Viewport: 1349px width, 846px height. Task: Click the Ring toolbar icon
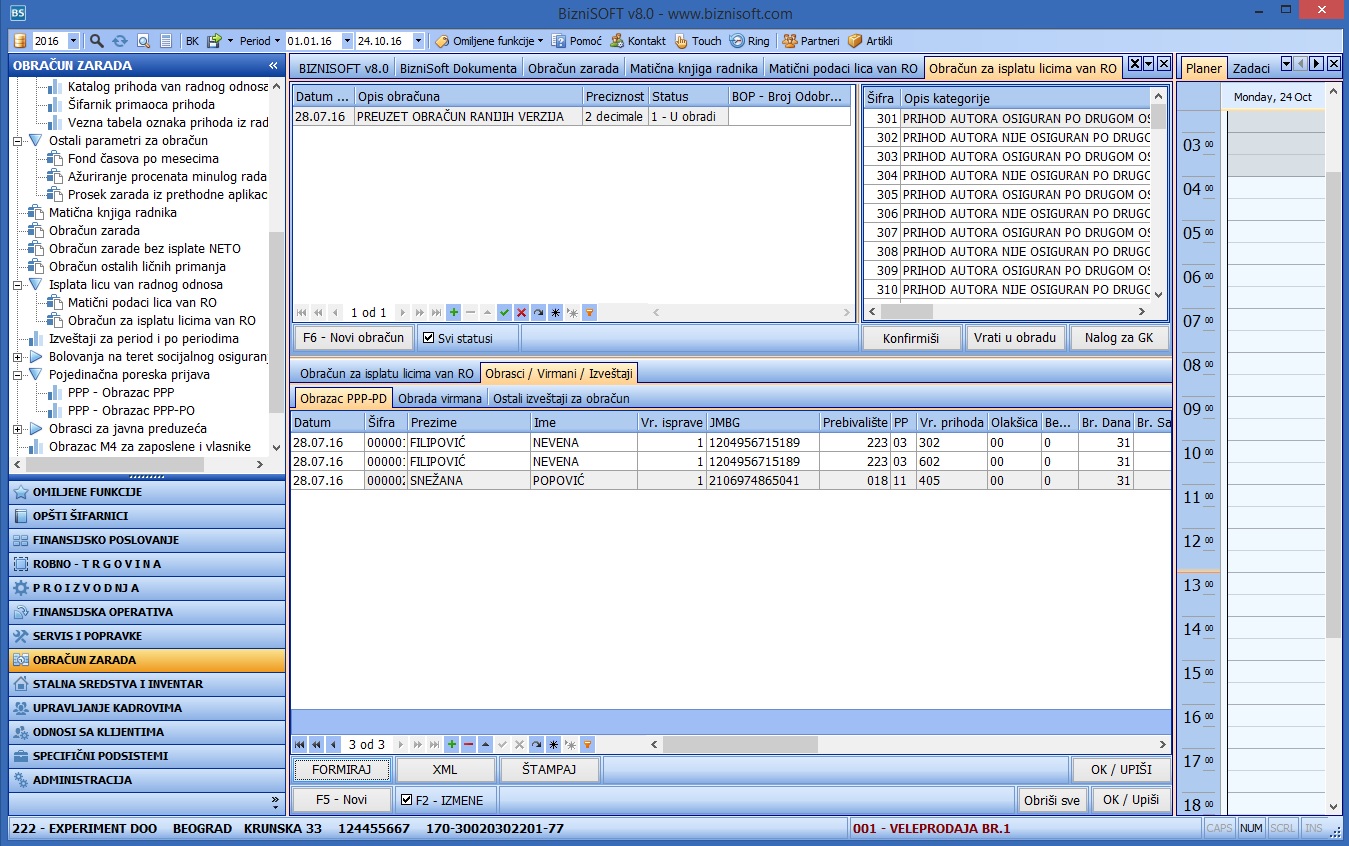(750, 41)
